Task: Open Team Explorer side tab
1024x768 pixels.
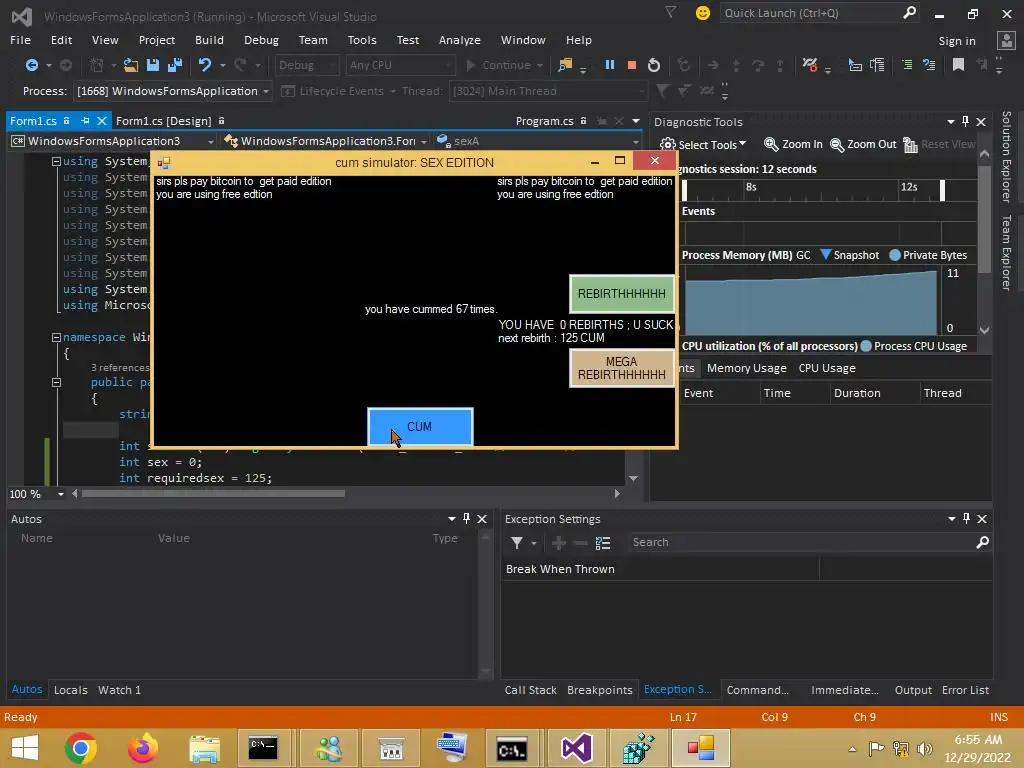Action: 1006,252
